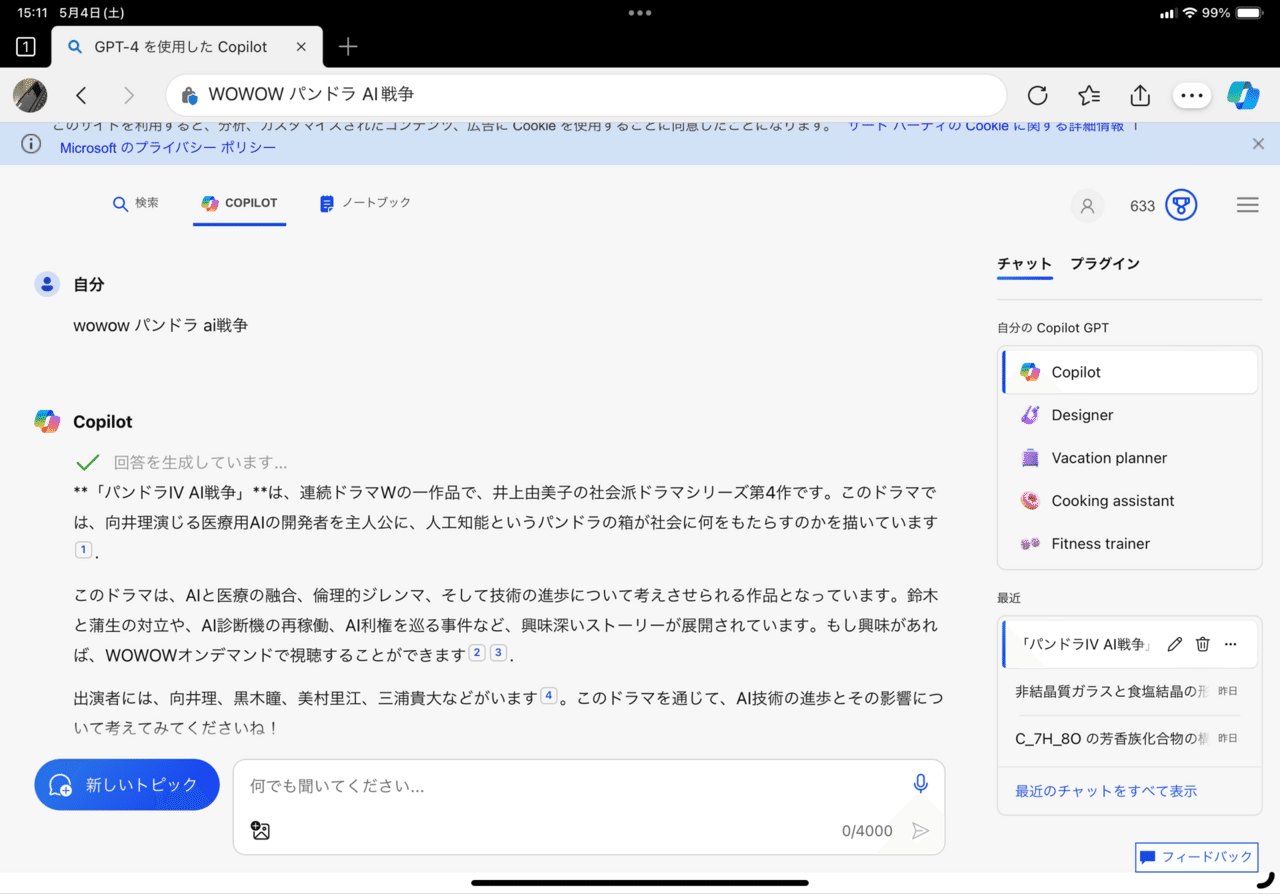Switch to the プラグイン tab
Viewport: 1280px width, 894px height.
1106,263
